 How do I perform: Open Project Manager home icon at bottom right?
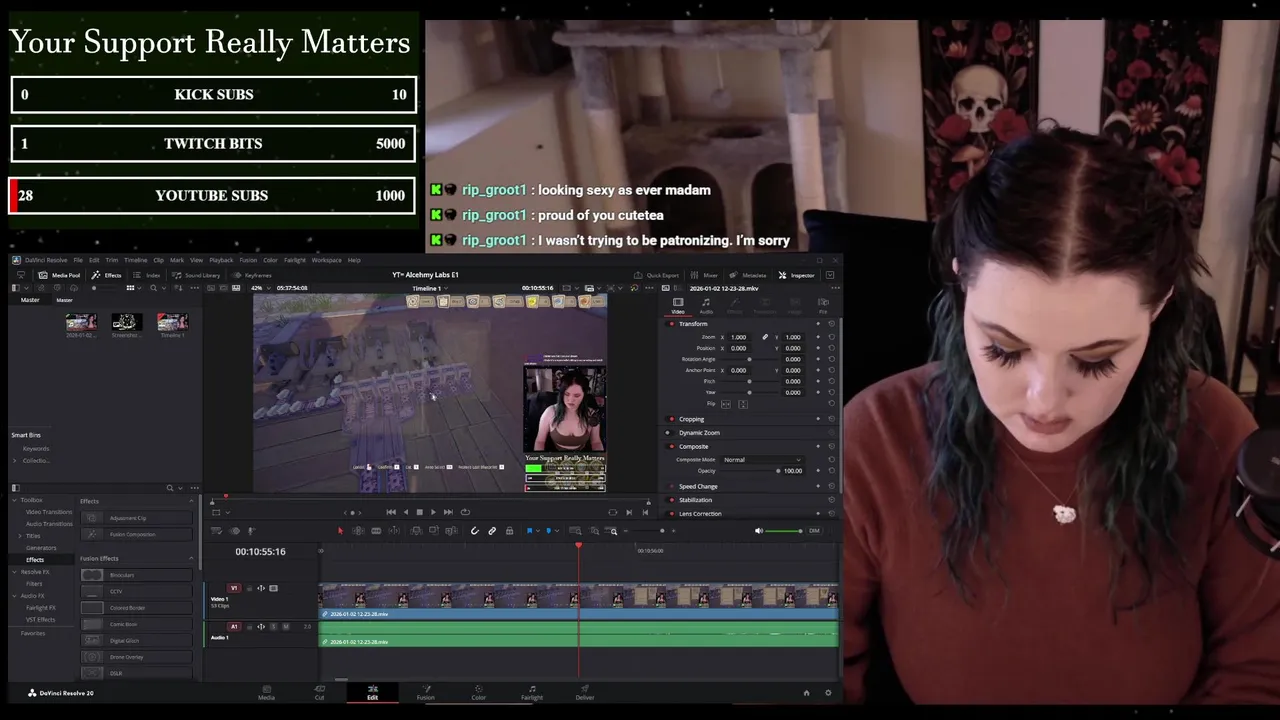click(x=806, y=693)
